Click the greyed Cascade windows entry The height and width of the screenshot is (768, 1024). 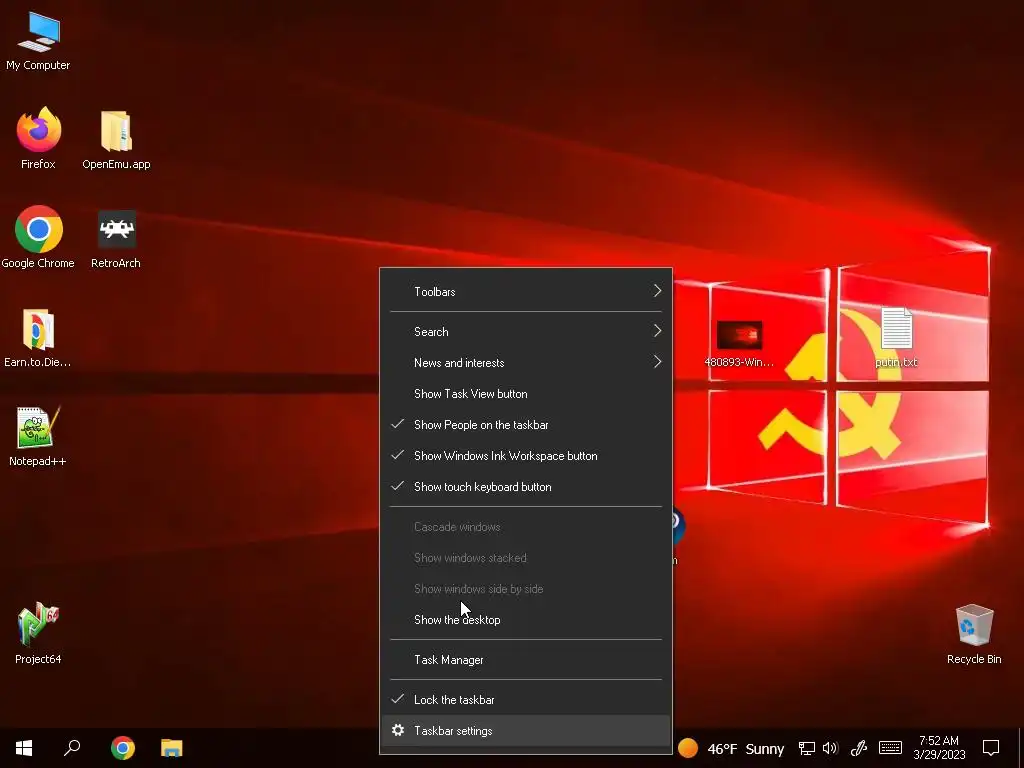point(526,526)
